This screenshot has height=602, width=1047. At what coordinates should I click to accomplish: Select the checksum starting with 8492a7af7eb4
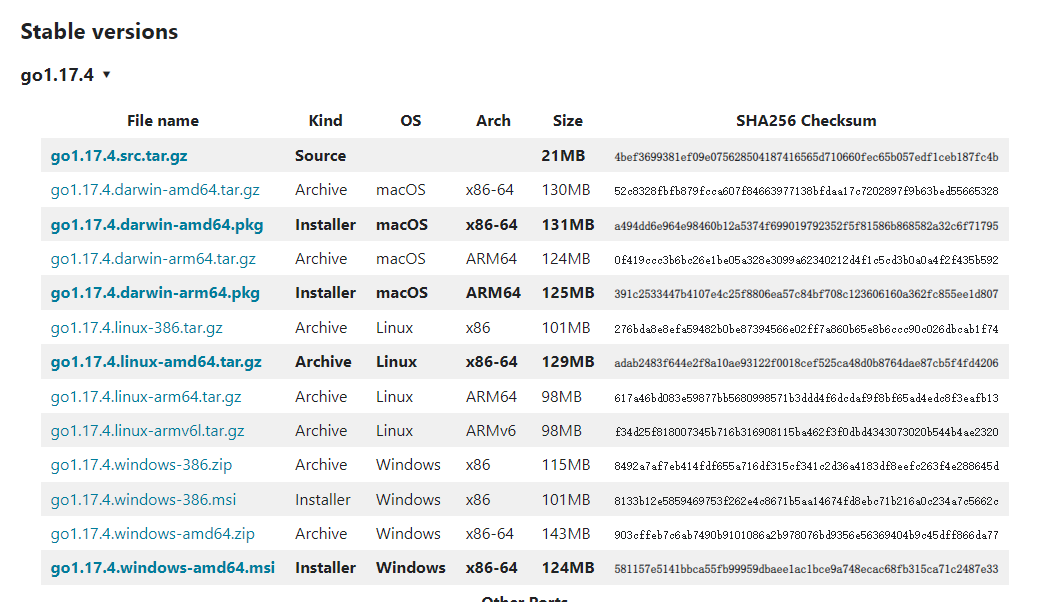(x=806, y=466)
